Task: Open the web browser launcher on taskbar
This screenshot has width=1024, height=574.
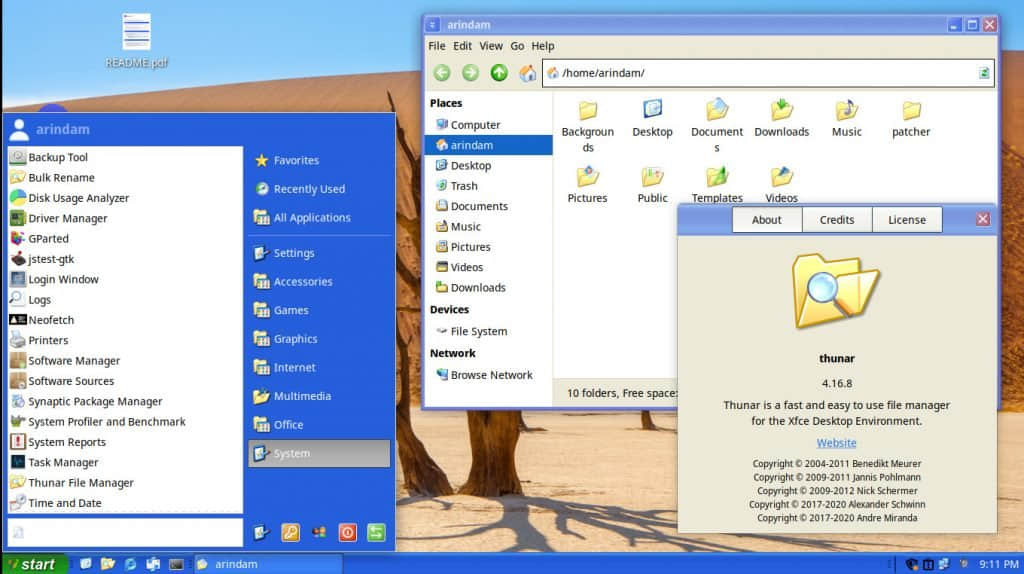Action: pyautogui.click(x=131, y=564)
